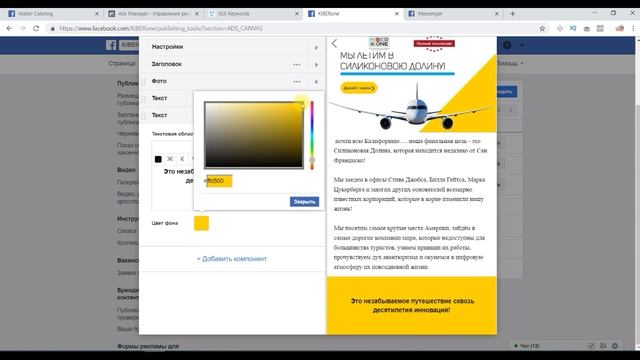Image resolution: width=640 pixels, height=360 pixels.
Task: Grab the drag handle beside the Фото row
Action: pyautogui.click(x=143, y=82)
